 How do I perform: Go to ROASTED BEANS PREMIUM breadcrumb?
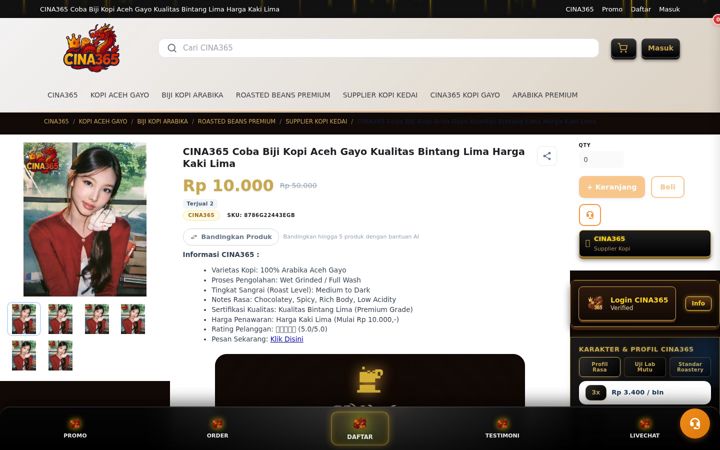click(x=236, y=122)
